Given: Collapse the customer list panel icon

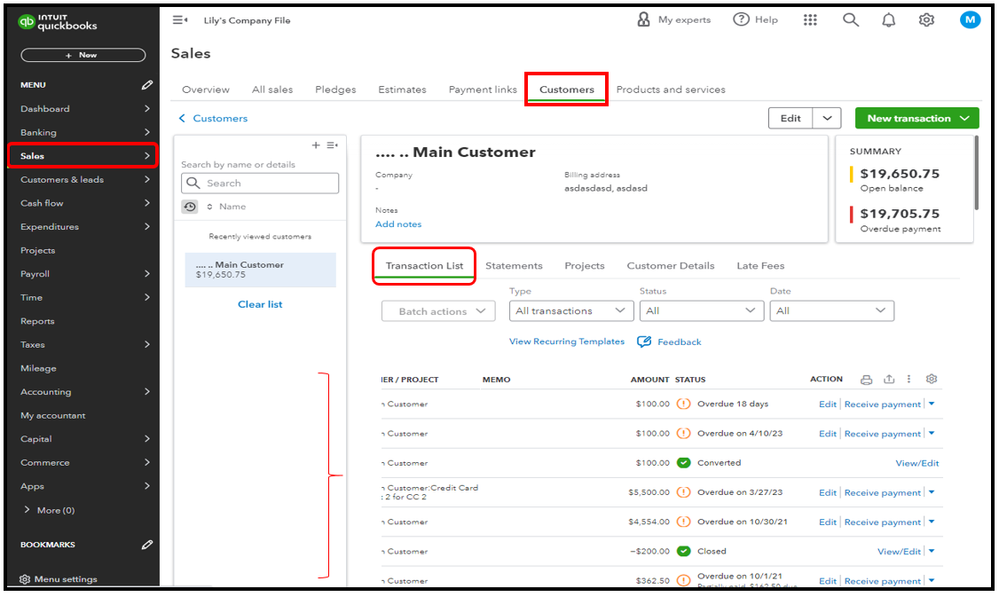Looking at the screenshot, I should (x=332, y=146).
